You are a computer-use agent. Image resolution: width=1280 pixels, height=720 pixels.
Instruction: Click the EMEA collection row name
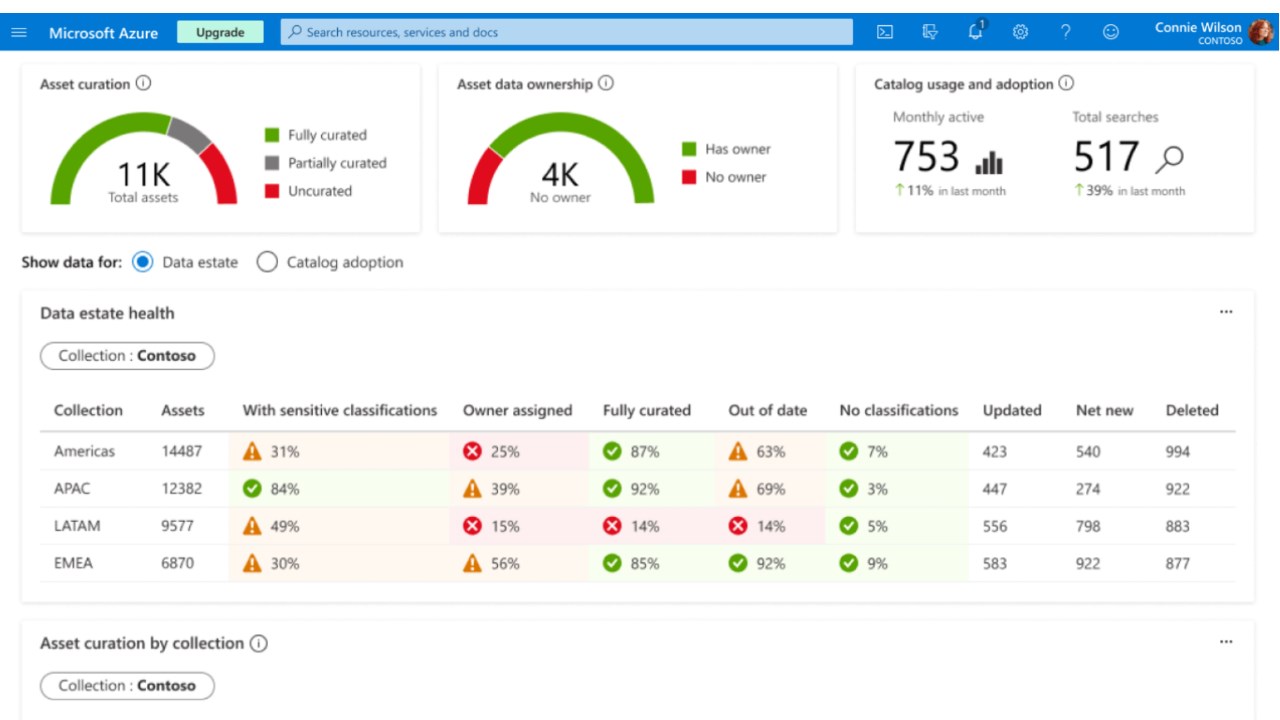[73, 563]
